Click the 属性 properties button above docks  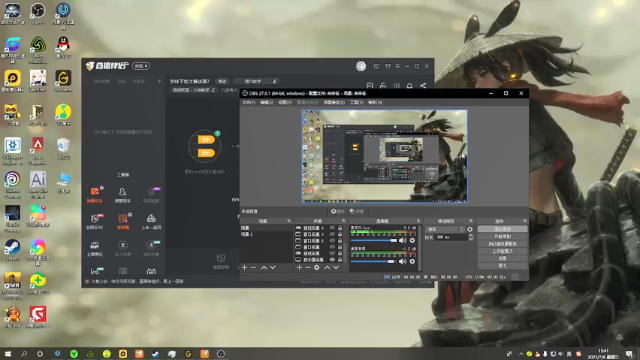tap(338, 211)
